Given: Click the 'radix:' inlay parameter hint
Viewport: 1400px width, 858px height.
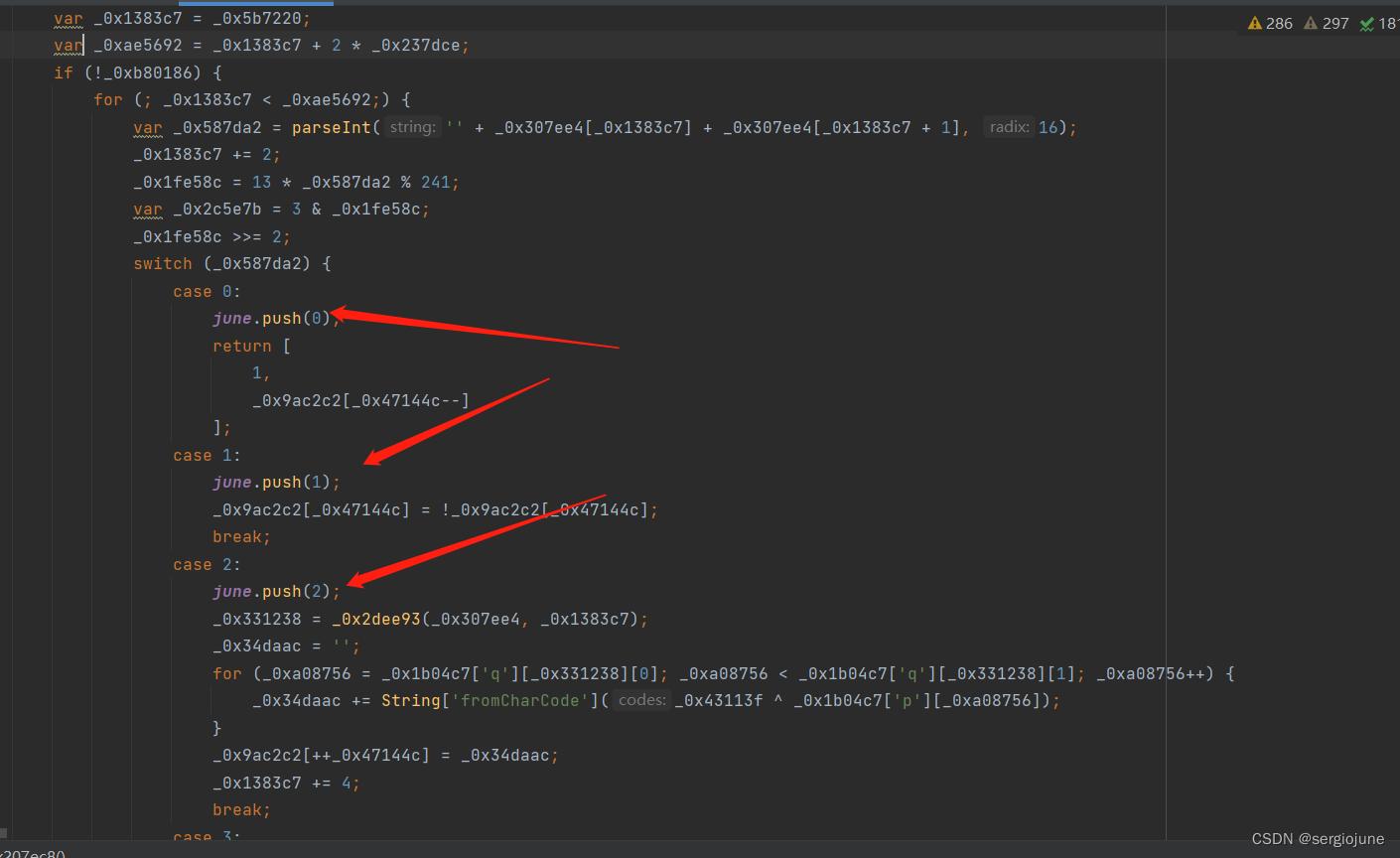Looking at the screenshot, I should 1009,127.
